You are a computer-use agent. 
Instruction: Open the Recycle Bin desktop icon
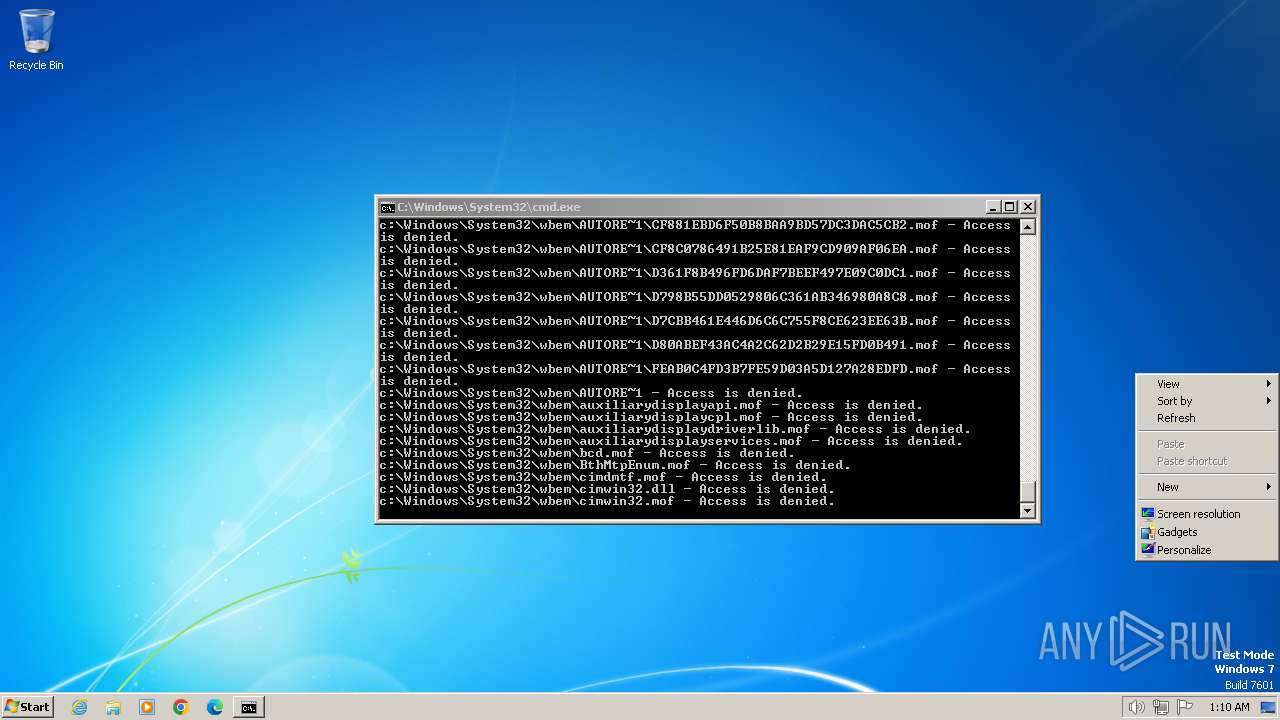click(36, 40)
